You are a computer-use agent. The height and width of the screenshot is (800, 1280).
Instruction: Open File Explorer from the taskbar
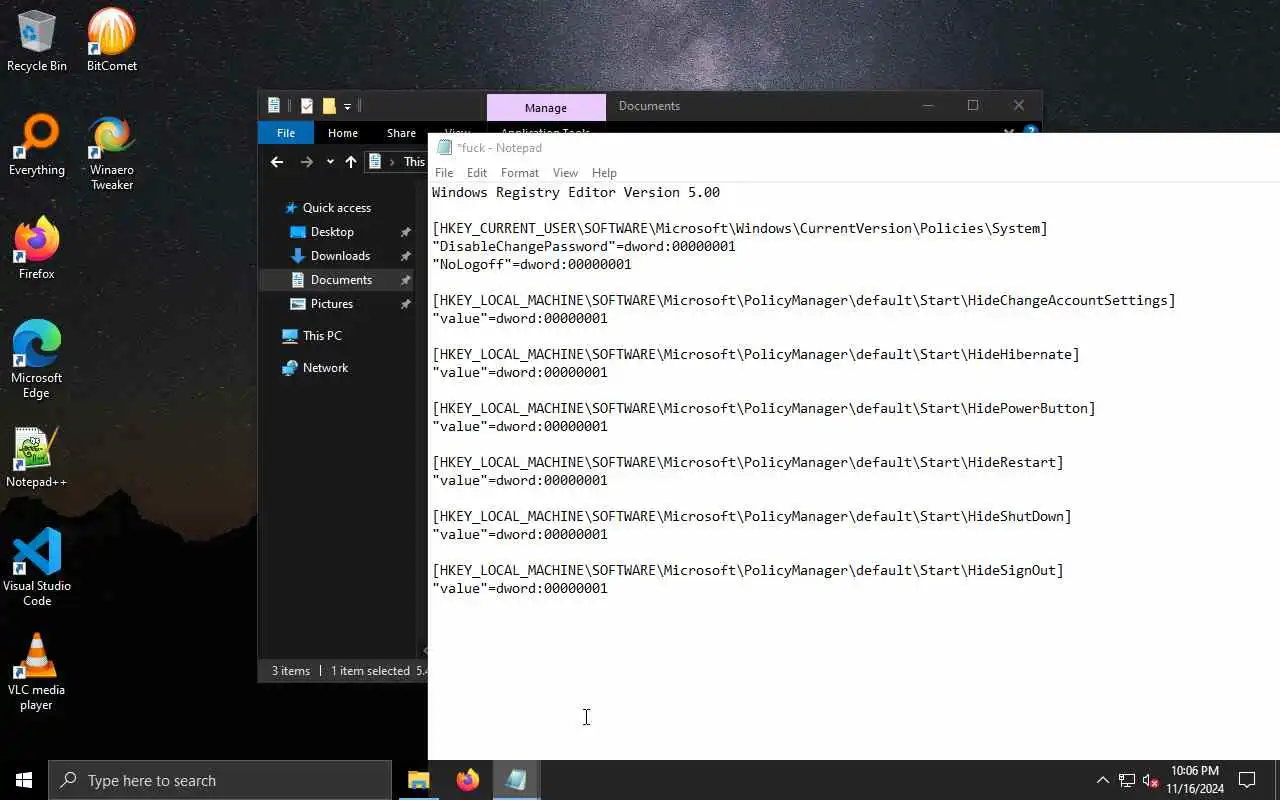tap(418, 780)
